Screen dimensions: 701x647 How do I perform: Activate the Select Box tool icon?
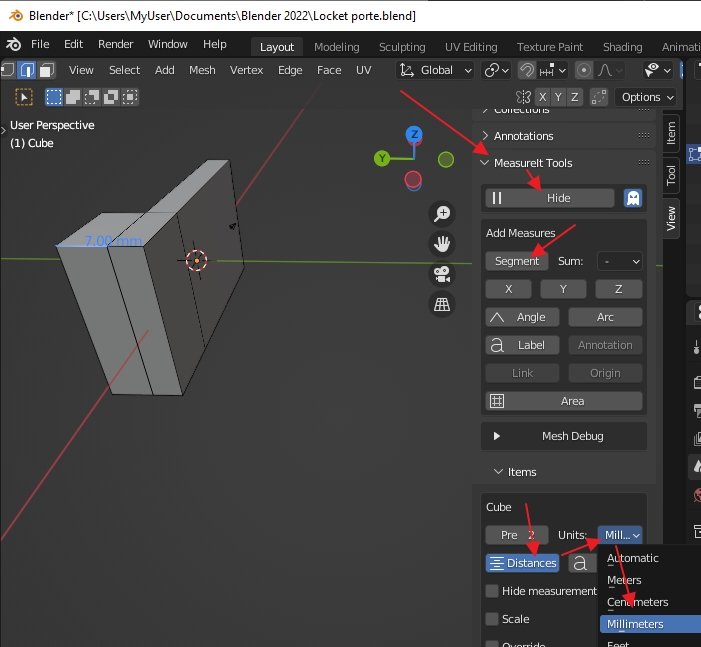pyautogui.click(x=24, y=97)
